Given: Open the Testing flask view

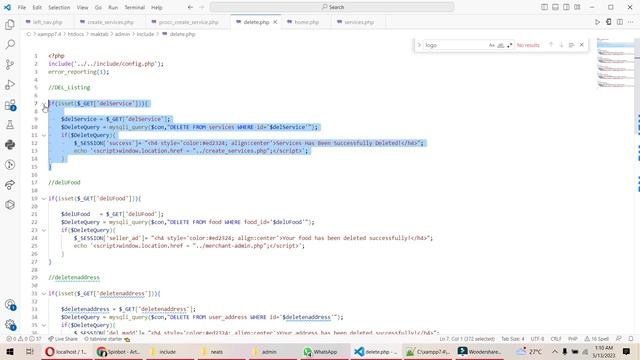Looking at the screenshot, I should [x=10, y=124].
